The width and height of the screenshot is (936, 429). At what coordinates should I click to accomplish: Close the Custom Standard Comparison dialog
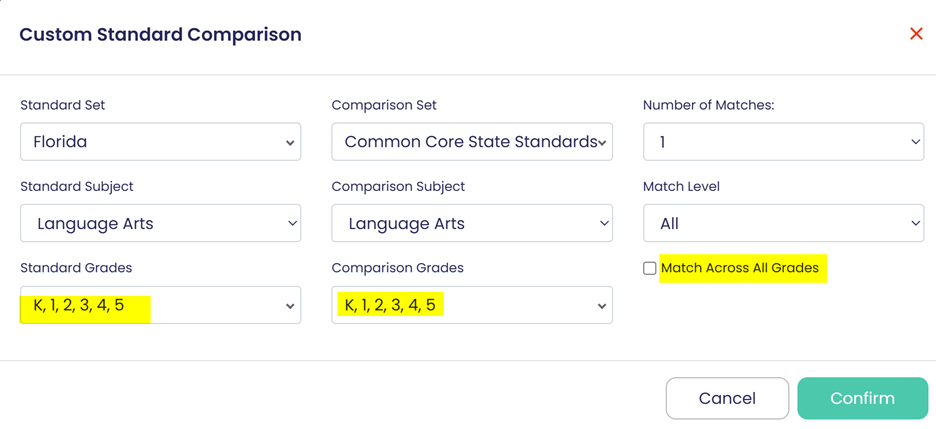pyautogui.click(x=915, y=34)
